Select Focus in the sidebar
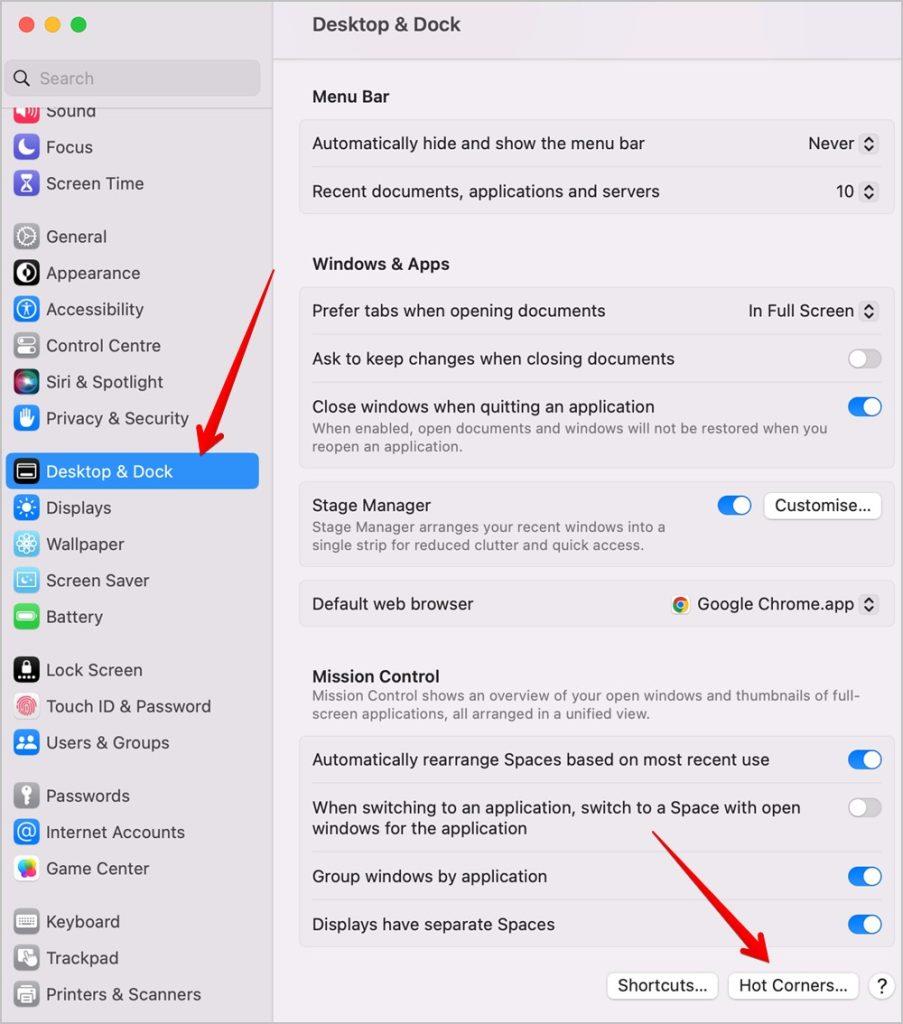This screenshot has height=1024, width=903. (x=69, y=147)
